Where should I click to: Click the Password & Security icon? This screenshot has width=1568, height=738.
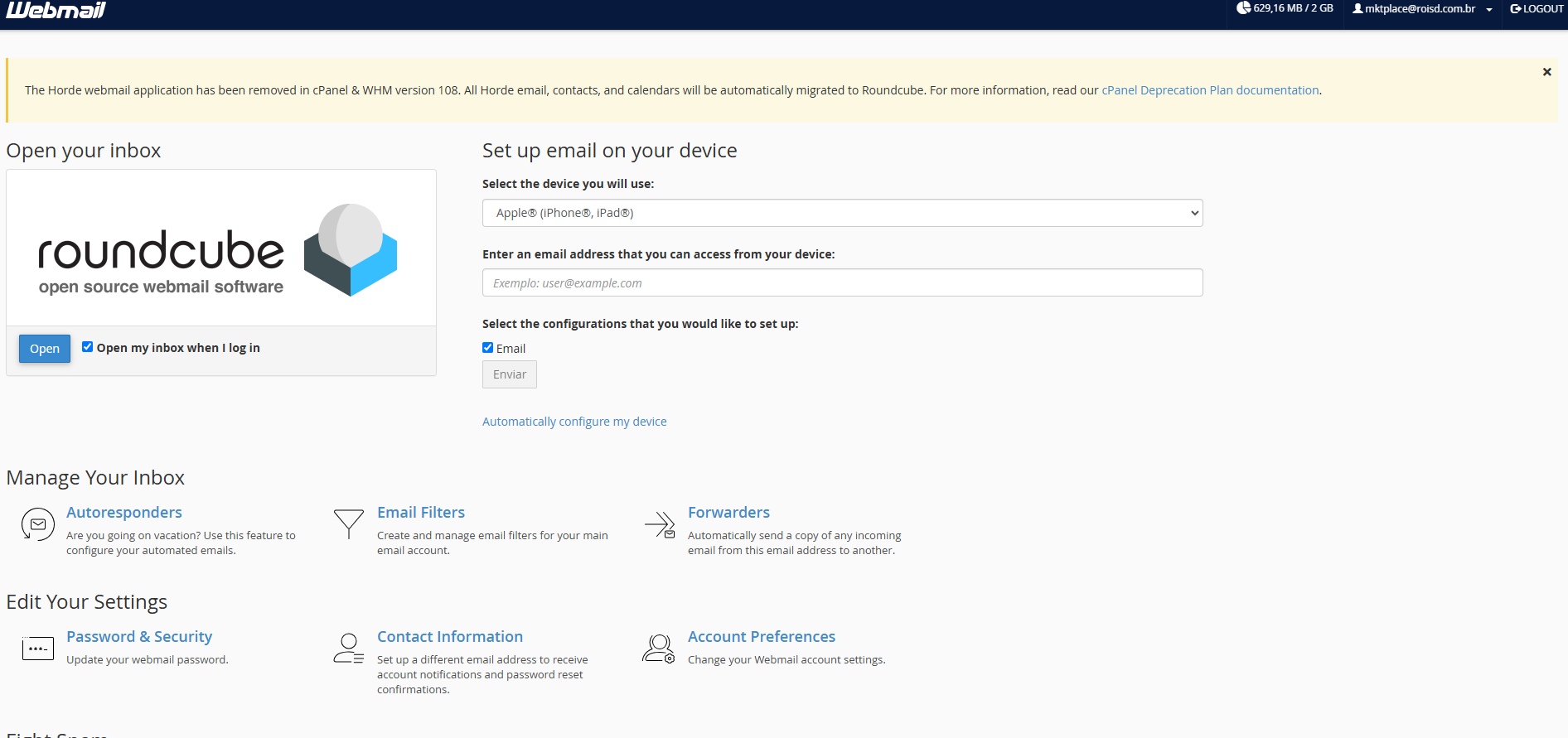point(37,648)
